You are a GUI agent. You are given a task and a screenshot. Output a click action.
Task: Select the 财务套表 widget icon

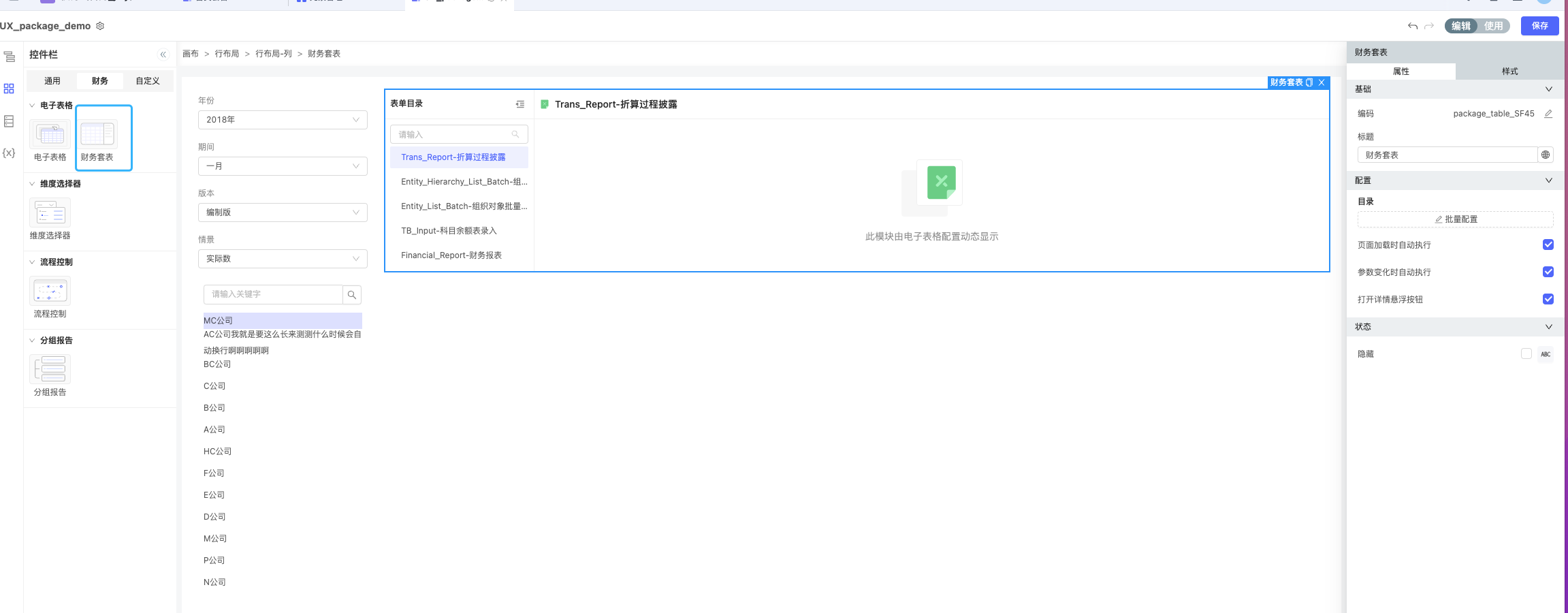tap(97, 135)
